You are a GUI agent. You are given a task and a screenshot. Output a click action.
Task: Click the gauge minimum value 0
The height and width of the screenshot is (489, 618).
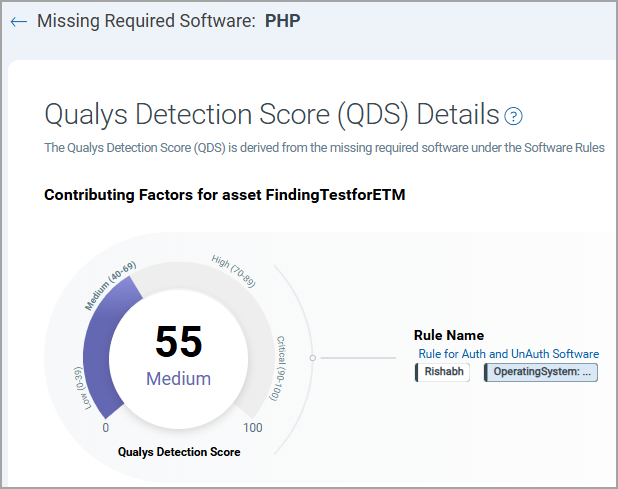106,428
